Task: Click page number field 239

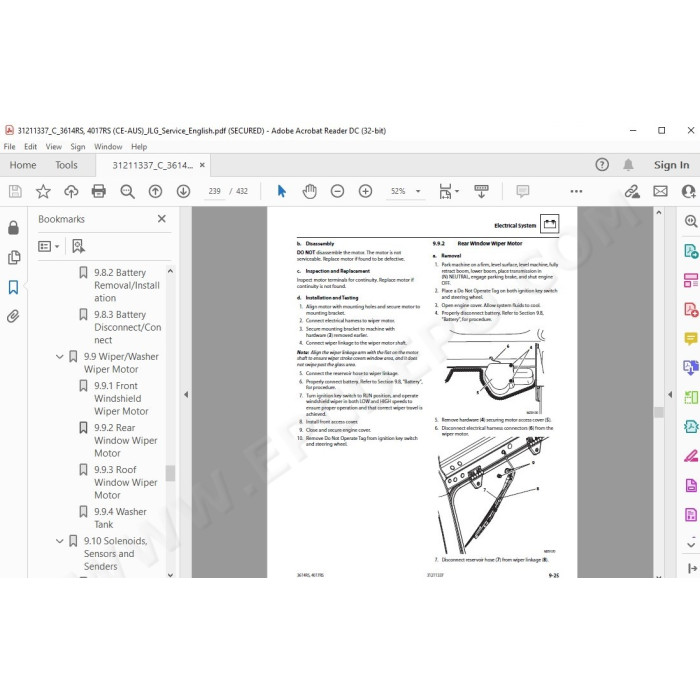Action: click(214, 192)
